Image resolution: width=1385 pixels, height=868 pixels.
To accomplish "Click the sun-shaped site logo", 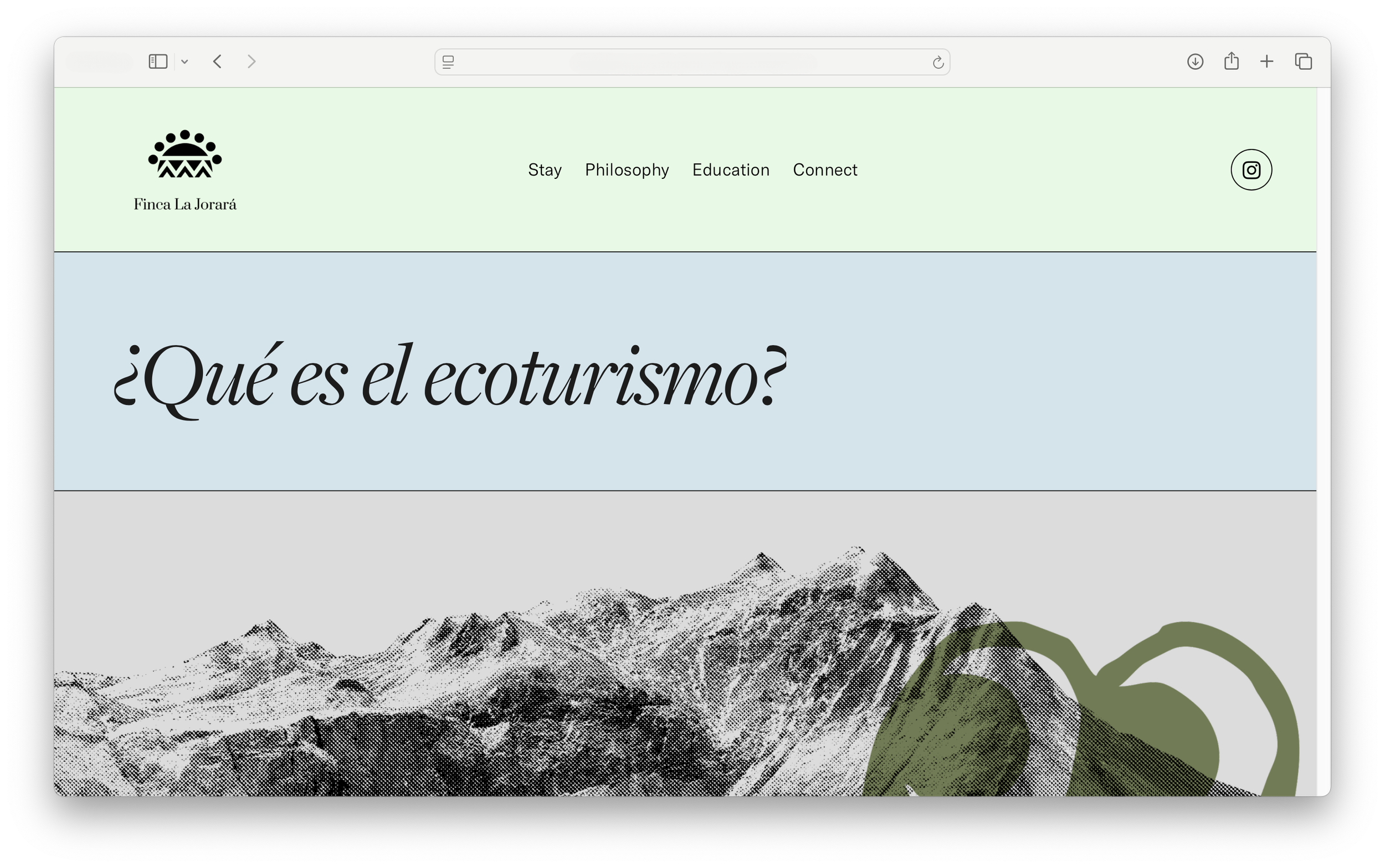I will (x=185, y=154).
